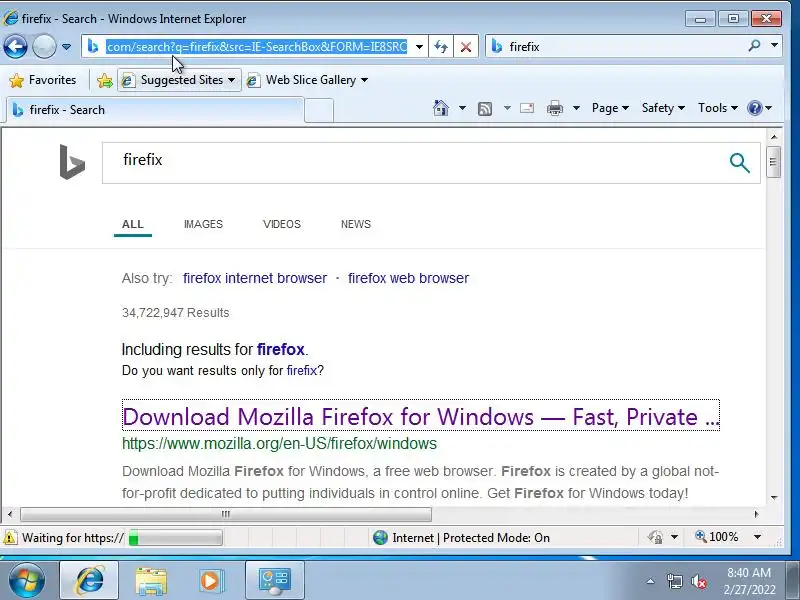
Task: Click the greyed Forward arrow button
Action: [44, 46]
